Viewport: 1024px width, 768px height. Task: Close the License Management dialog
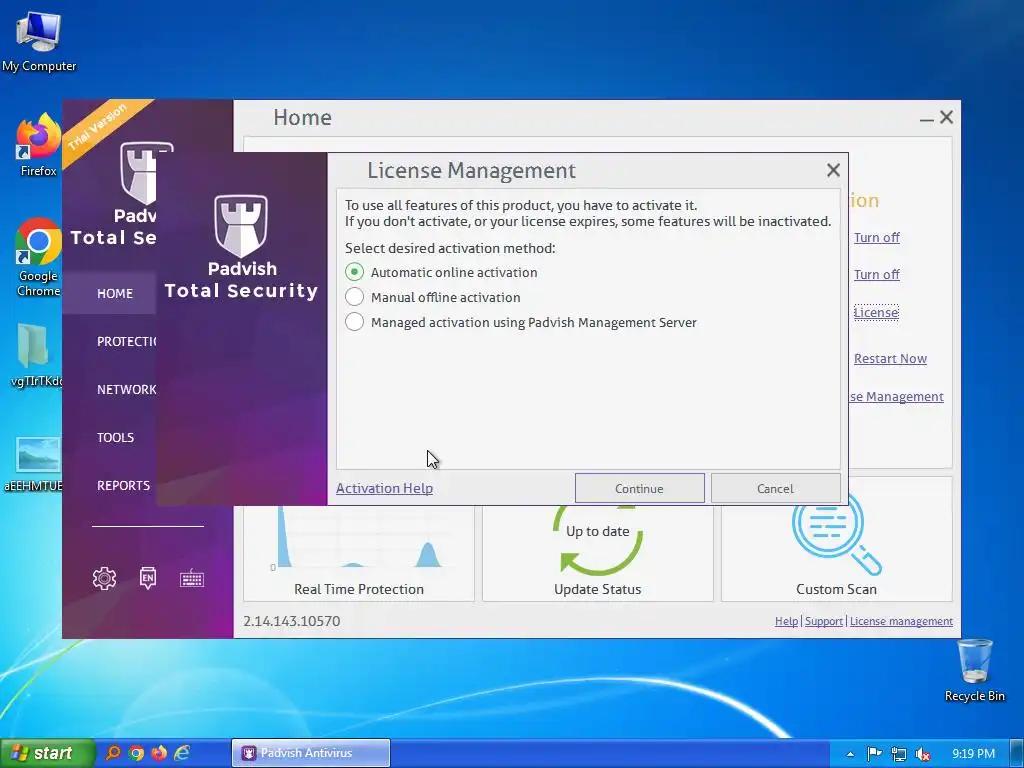[833, 170]
